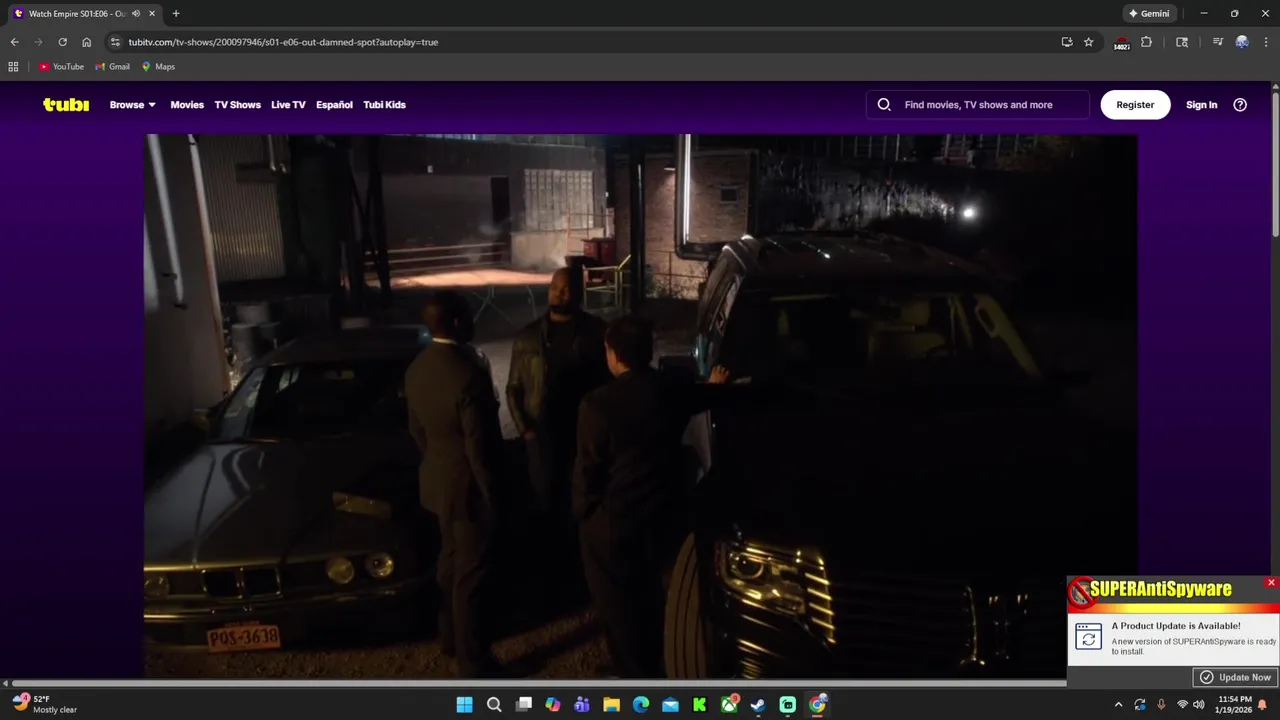Bookmark this page with the star icon

tap(1088, 42)
